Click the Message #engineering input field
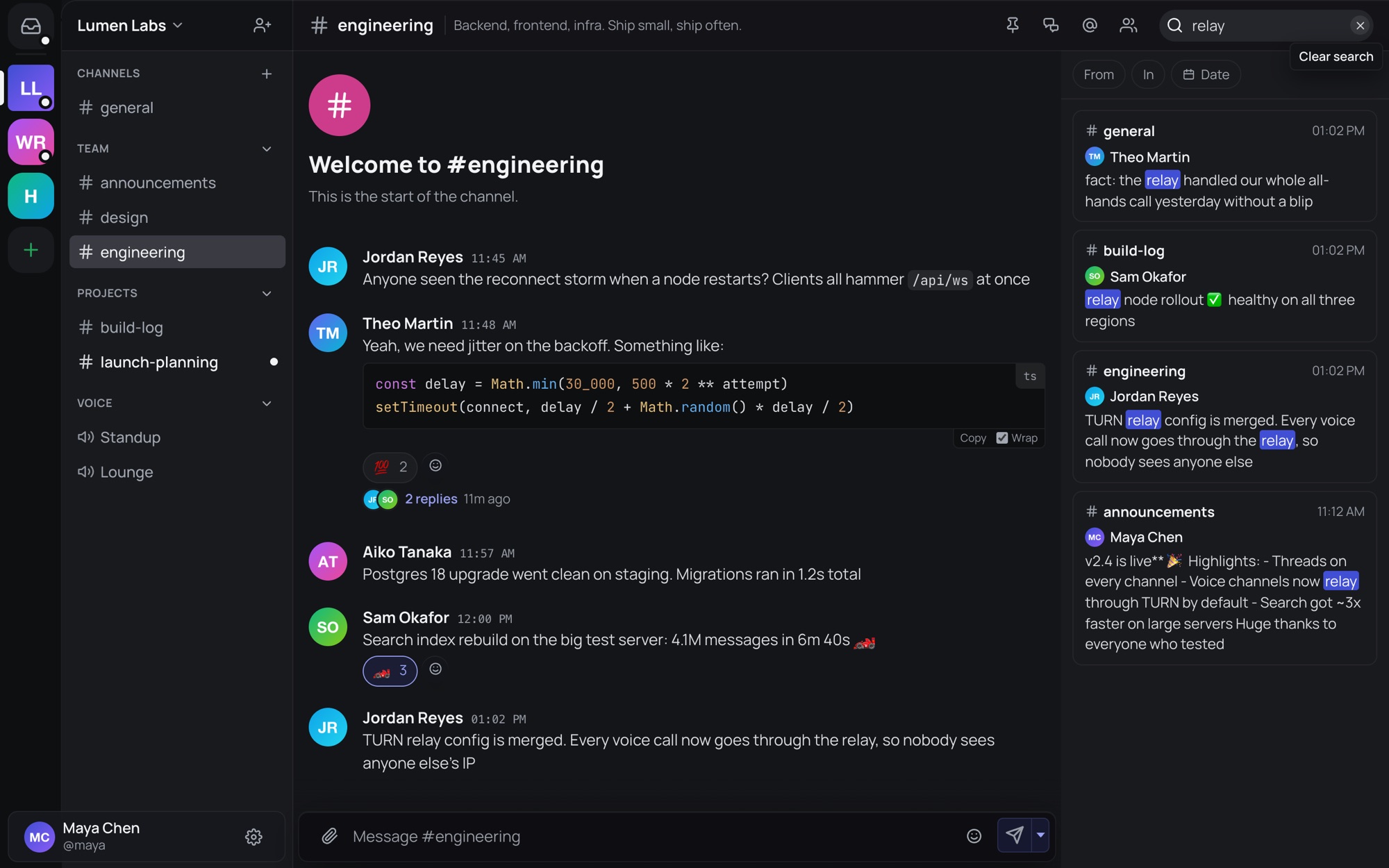Image resolution: width=1389 pixels, height=868 pixels. pos(653,836)
